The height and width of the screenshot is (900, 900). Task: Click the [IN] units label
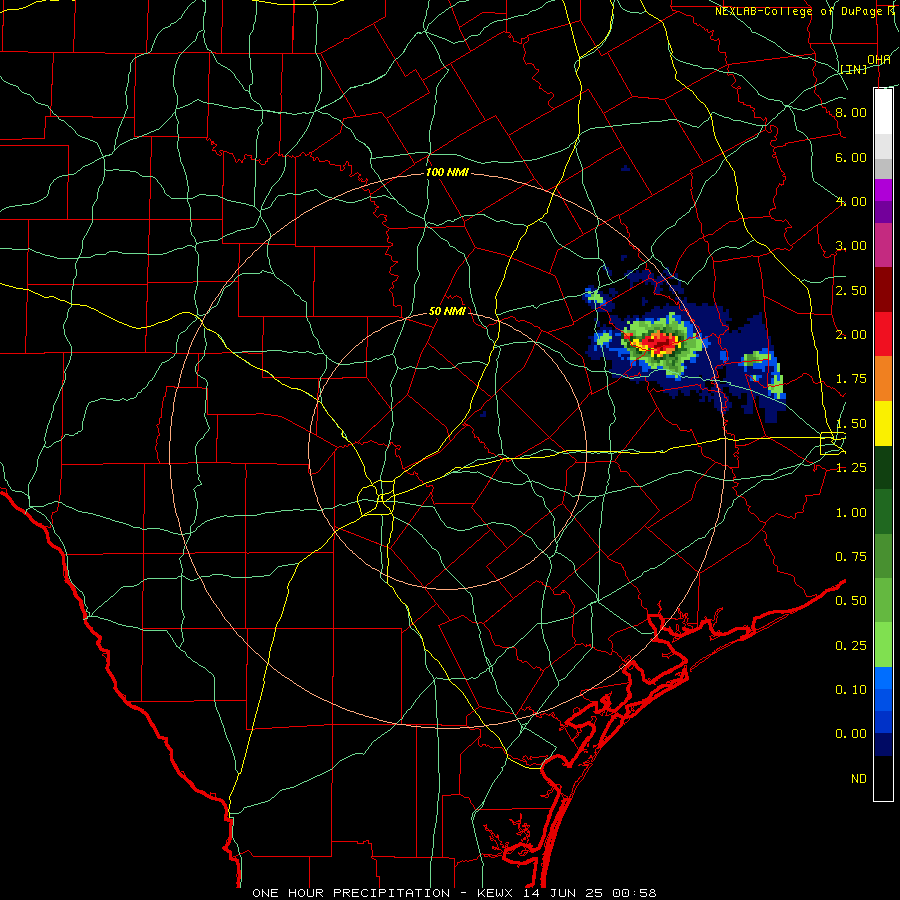[854, 70]
